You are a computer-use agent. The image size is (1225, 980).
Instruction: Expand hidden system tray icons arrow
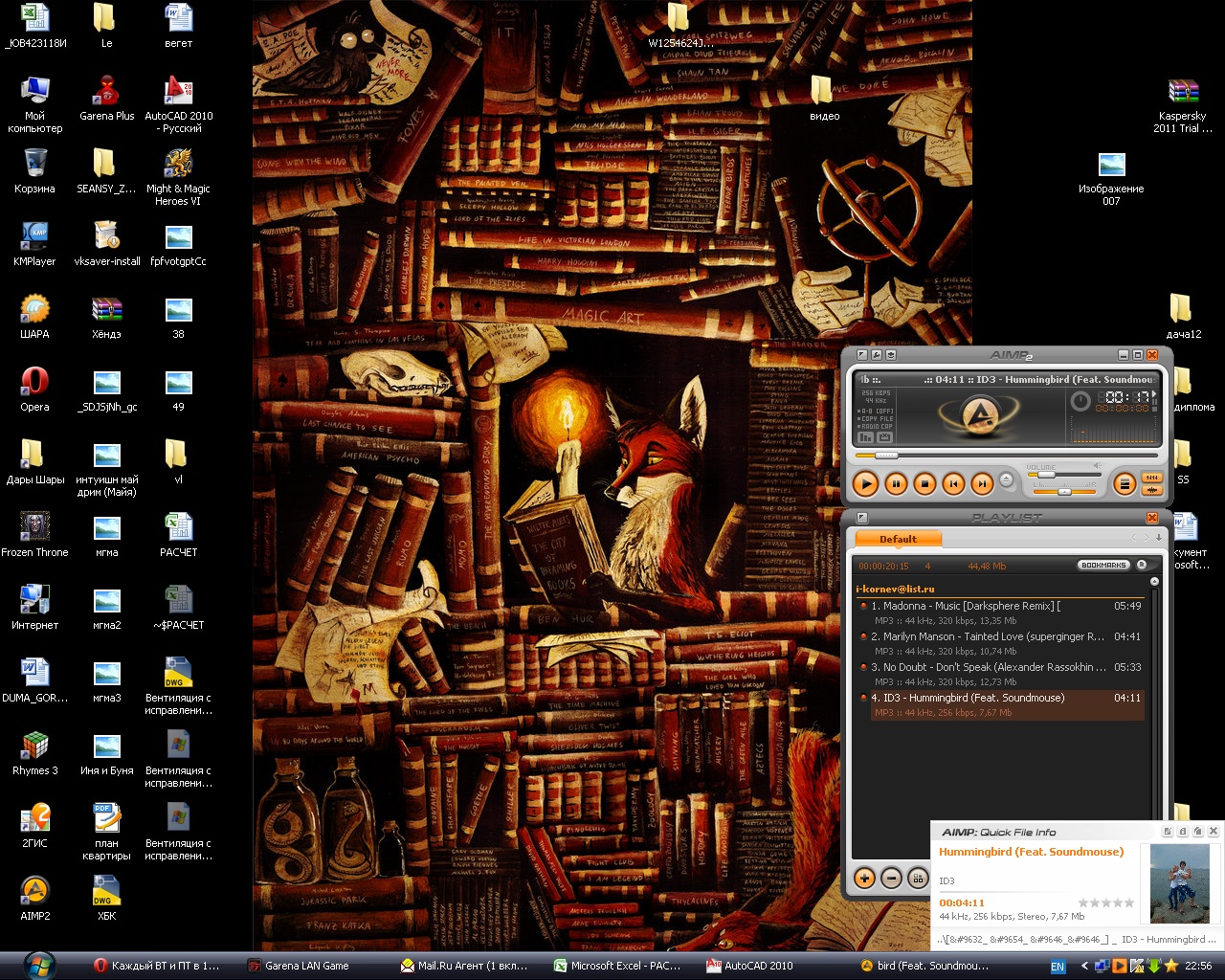(1084, 967)
